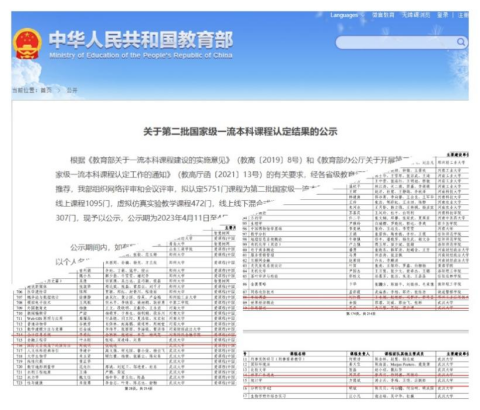Screen dimensions: 480x410
Task: Click the text 教高厅函〔2021〕13号
Action: (219, 175)
